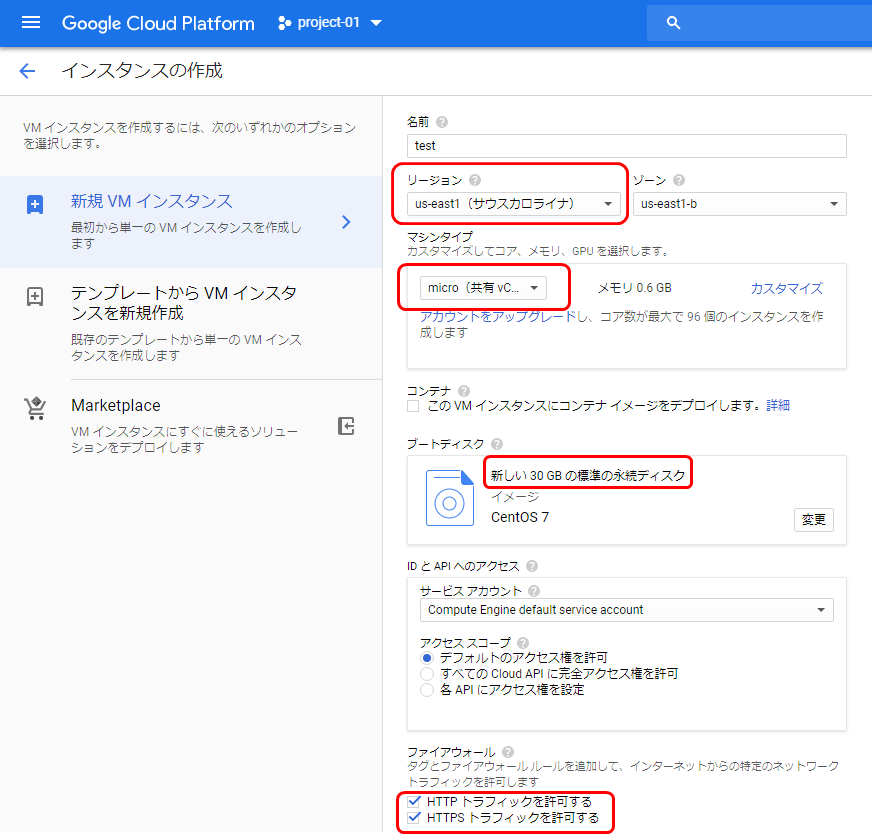Focus the 名前 input field containing test

(627, 146)
